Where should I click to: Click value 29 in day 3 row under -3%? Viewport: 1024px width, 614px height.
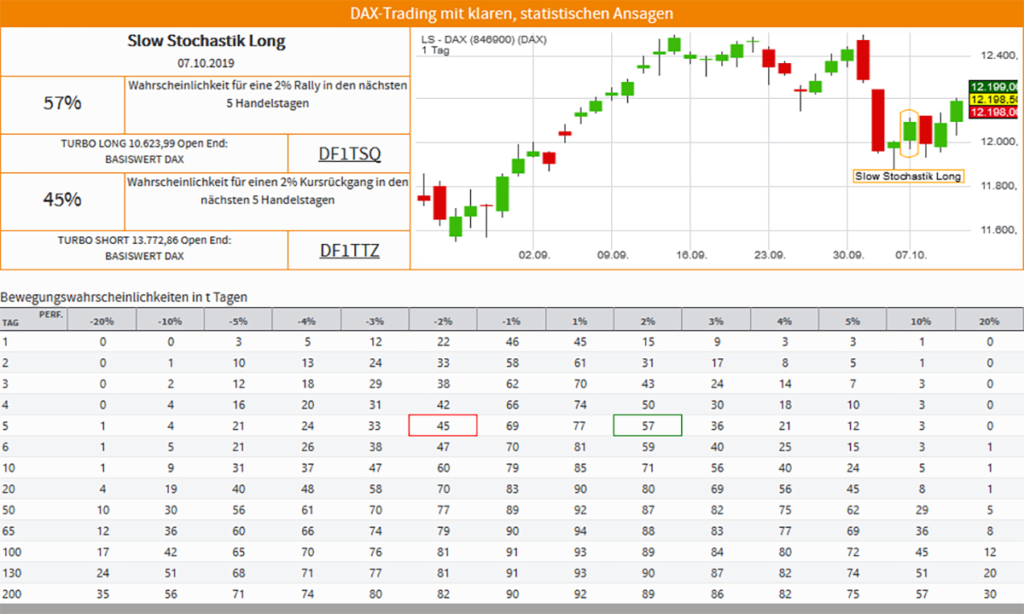click(376, 383)
